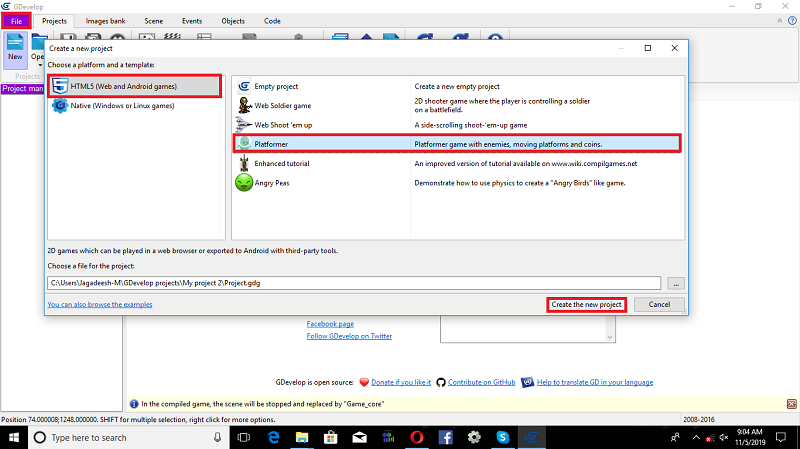Viewport: 800px width, 449px height.
Task: Click the project file path field
Action: click(354, 283)
